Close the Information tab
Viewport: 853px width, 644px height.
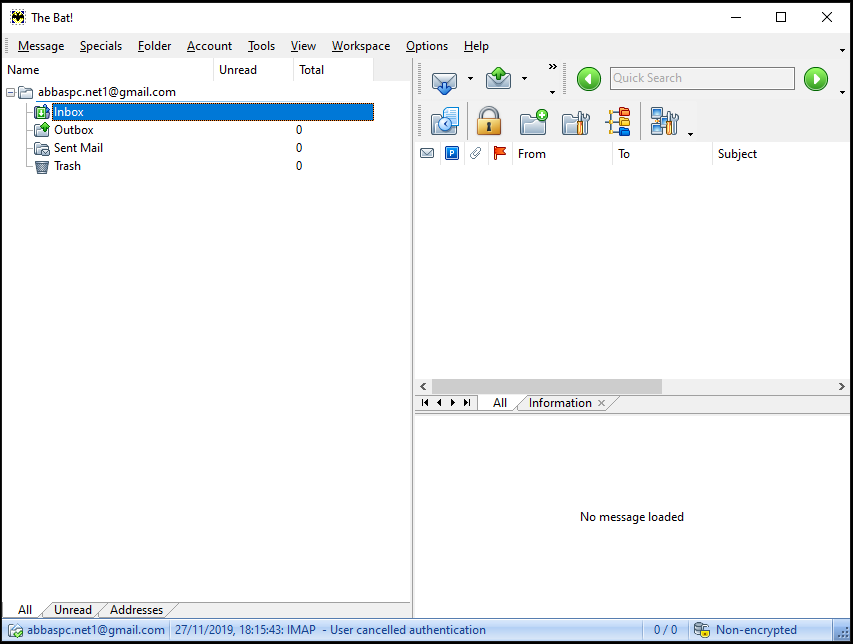click(601, 403)
